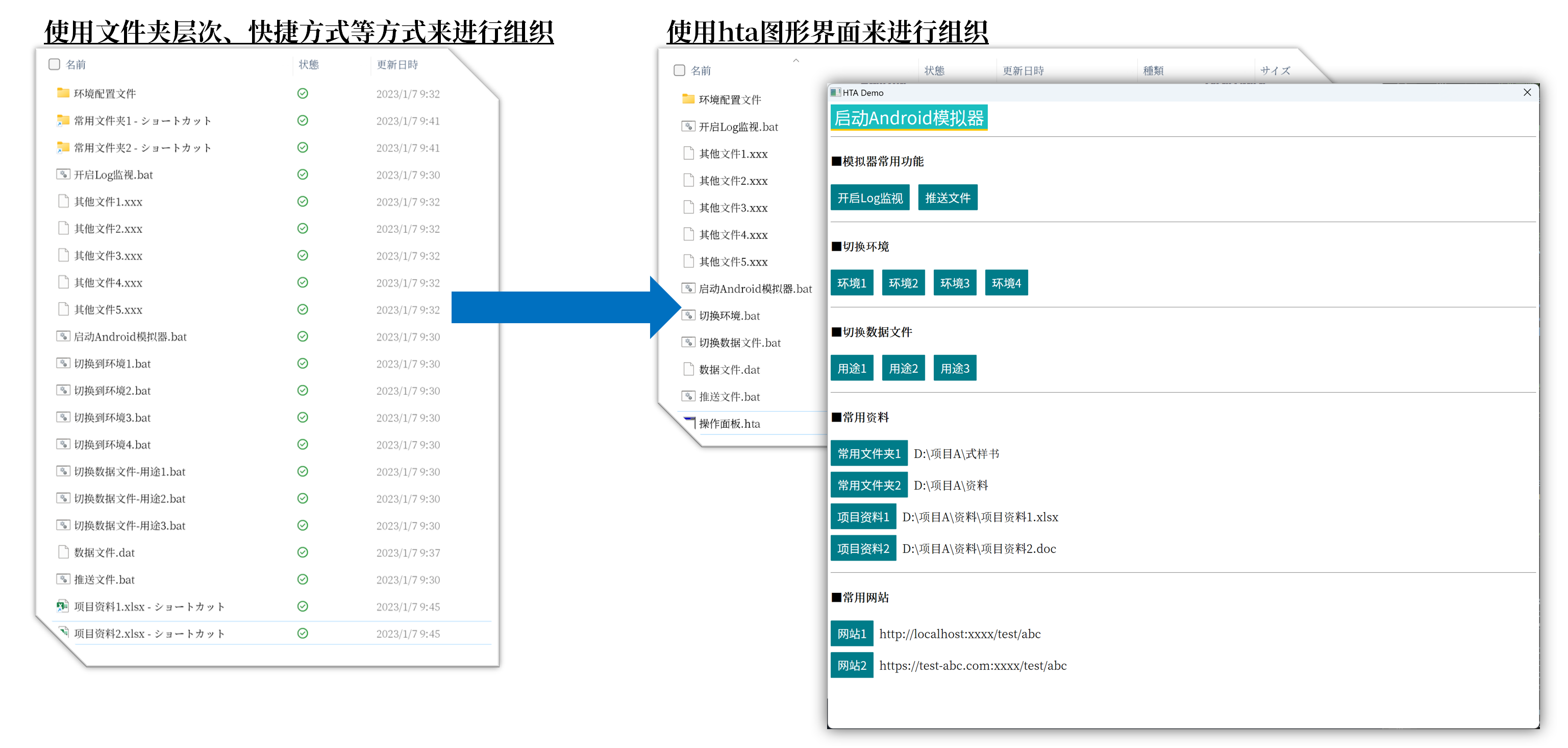Sort left list by 更新日時 column
Screen dimensions: 1568x748
397,64
